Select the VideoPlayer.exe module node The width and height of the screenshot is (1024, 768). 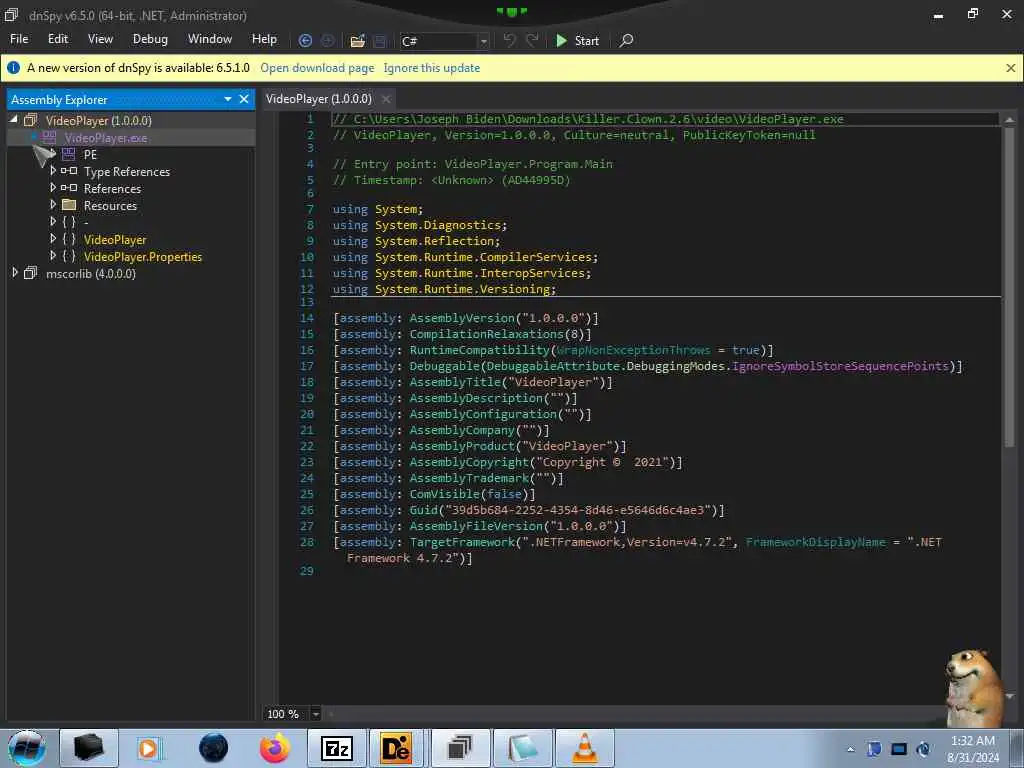pos(106,138)
